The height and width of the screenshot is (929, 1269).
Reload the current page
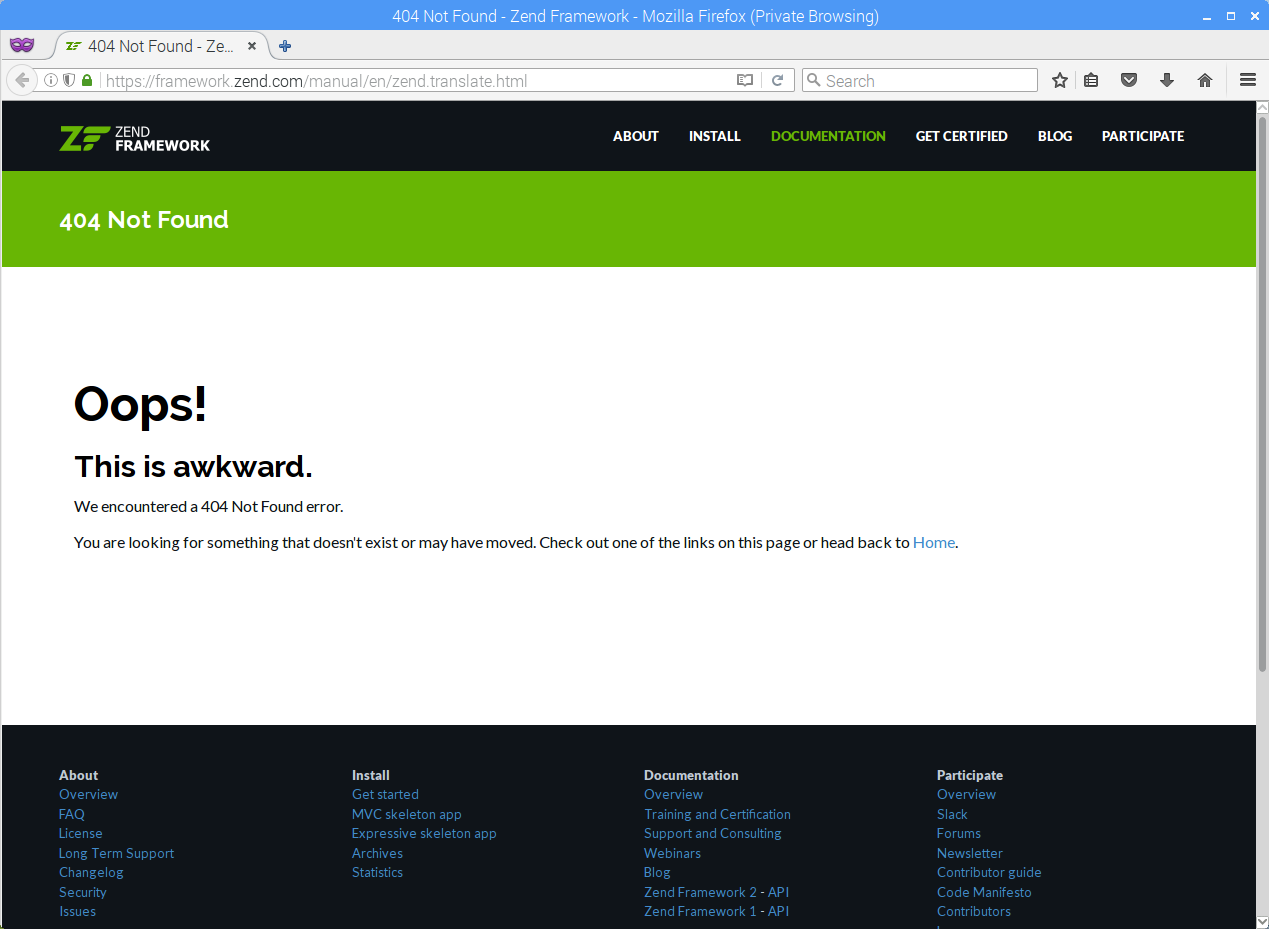click(777, 80)
